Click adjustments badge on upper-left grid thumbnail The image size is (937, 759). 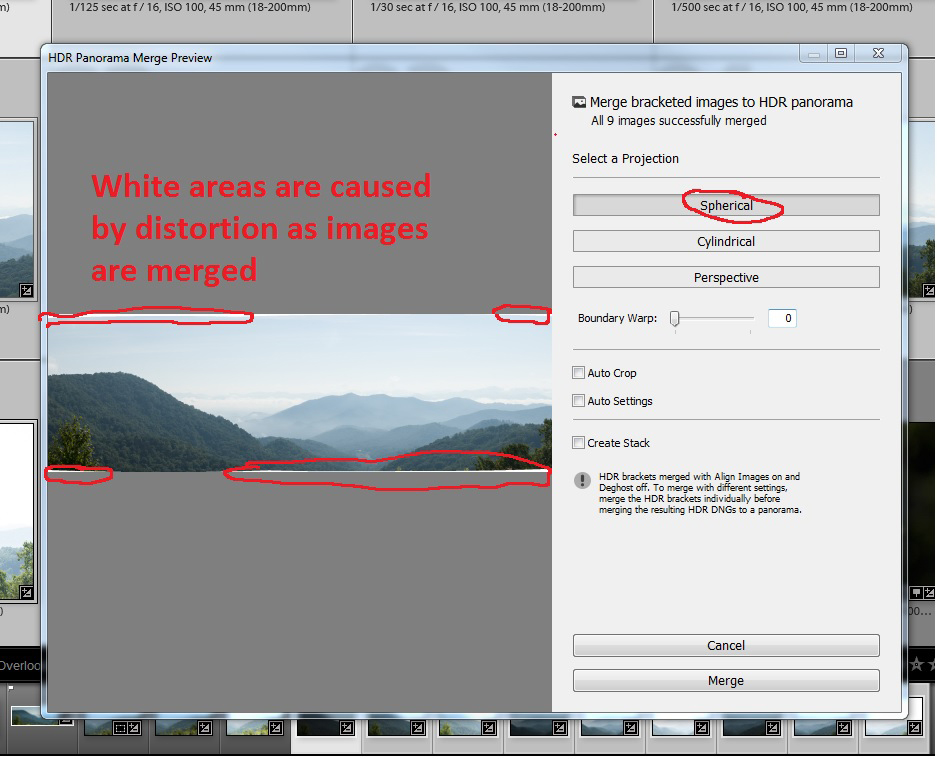tap(27, 290)
